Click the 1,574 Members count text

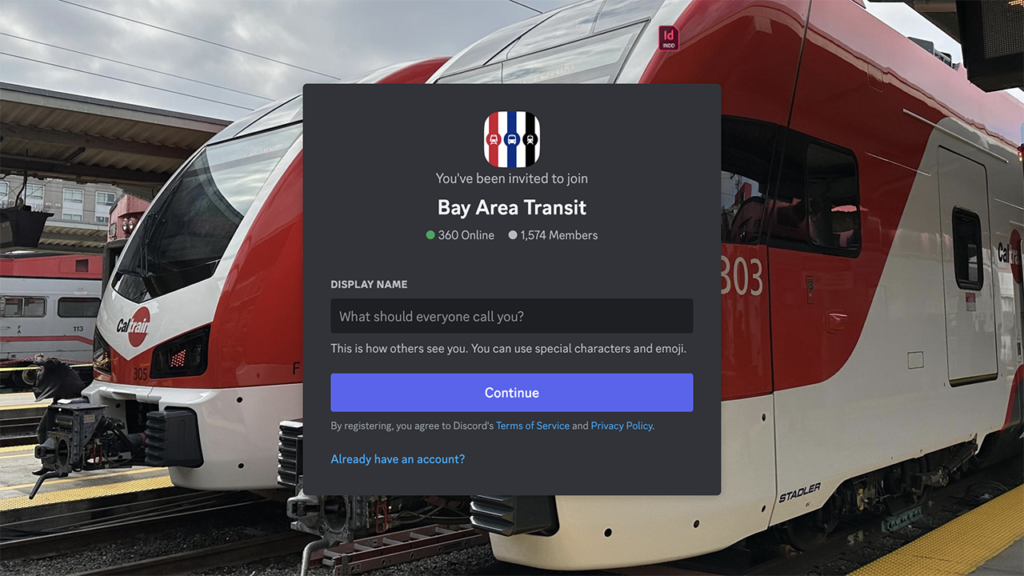tap(558, 235)
